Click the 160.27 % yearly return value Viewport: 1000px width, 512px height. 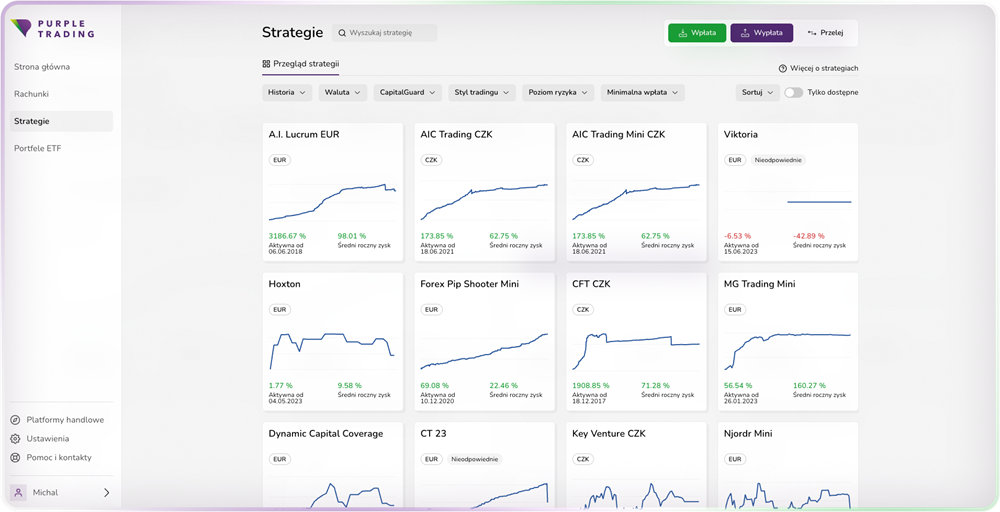coord(809,386)
